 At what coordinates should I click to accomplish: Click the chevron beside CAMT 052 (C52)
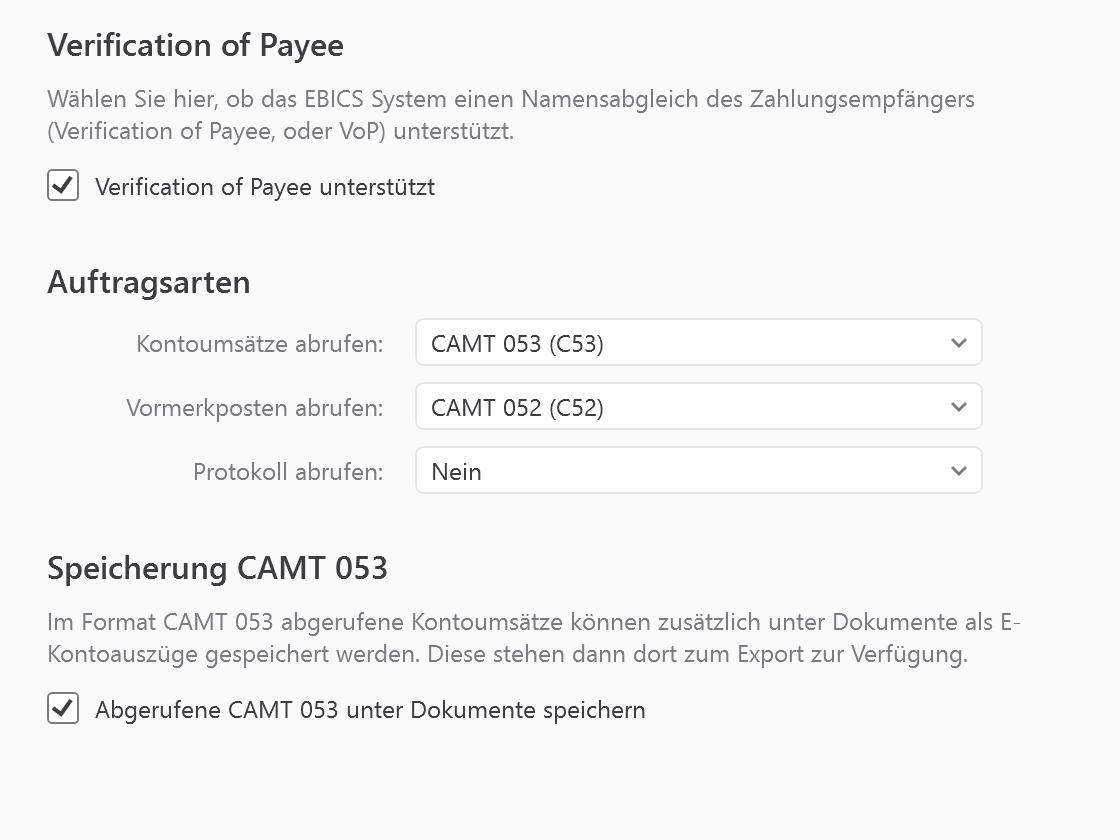958,406
